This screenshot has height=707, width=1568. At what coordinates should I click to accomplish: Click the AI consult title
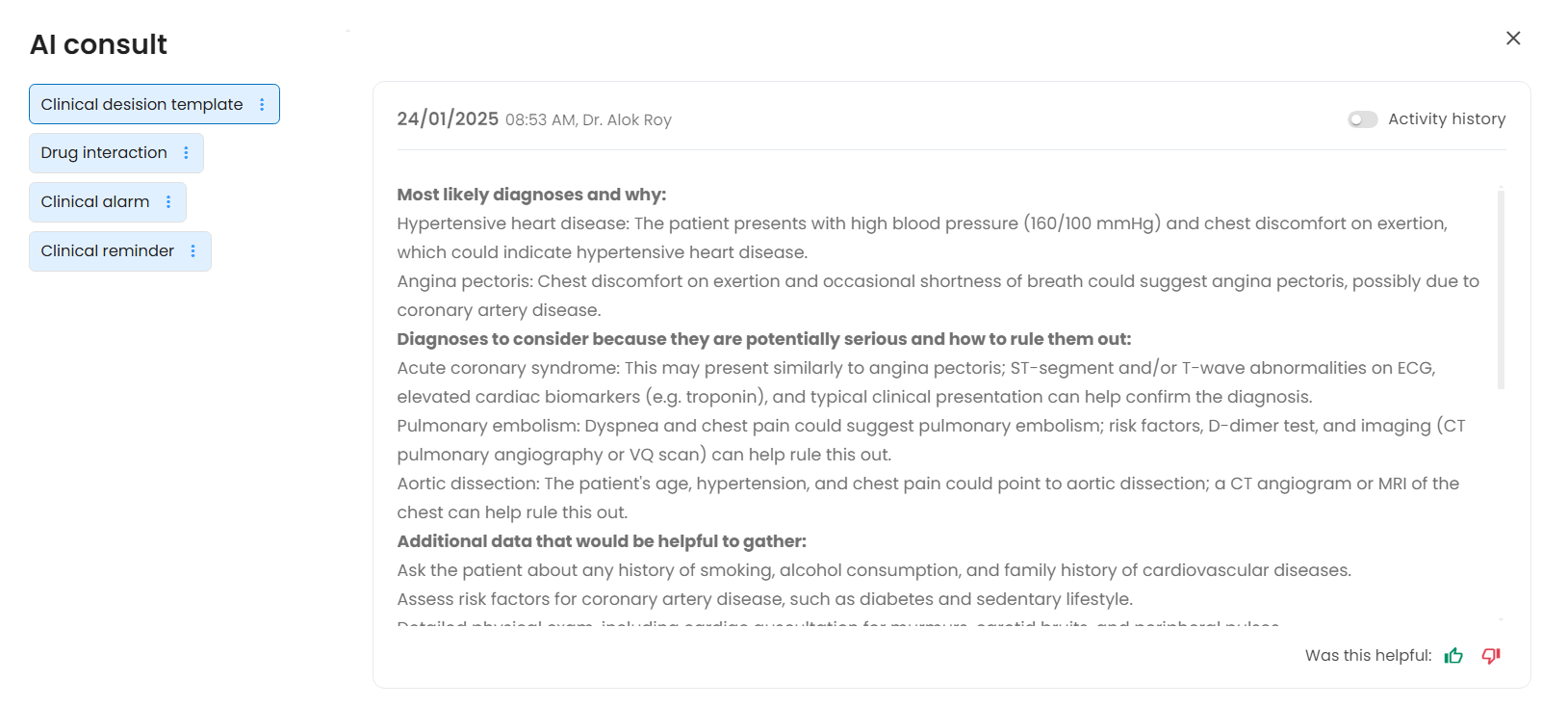click(x=98, y=44)
